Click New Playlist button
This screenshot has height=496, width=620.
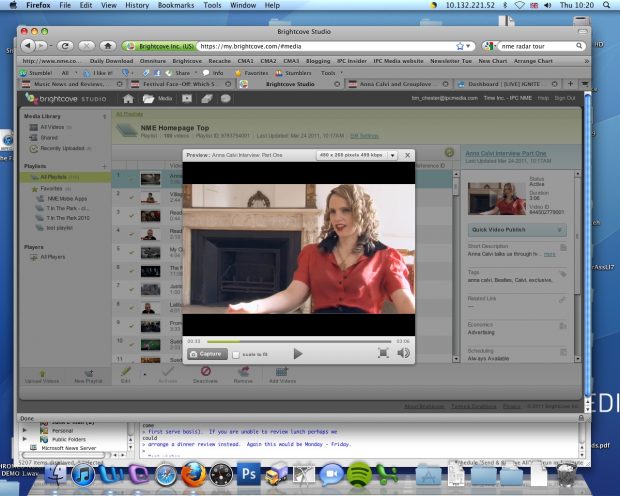[x=88, y=377]
